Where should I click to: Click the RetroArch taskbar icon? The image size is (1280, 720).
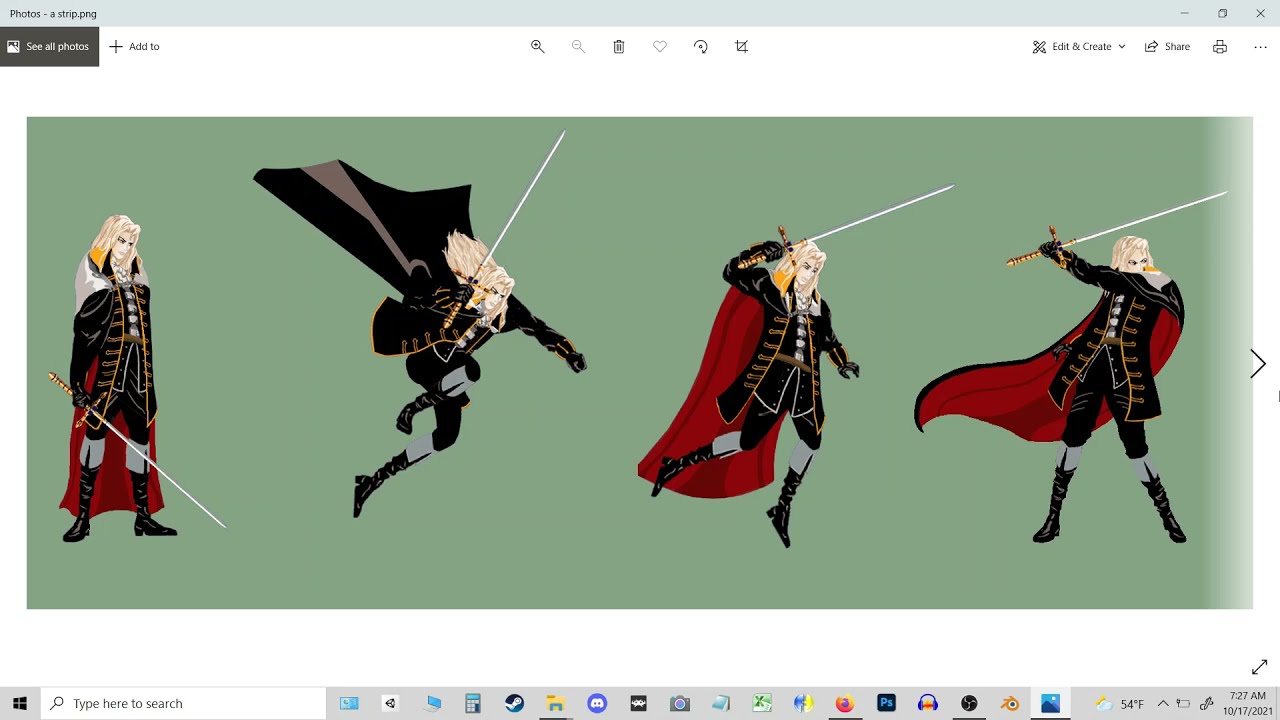click(638, 703)
